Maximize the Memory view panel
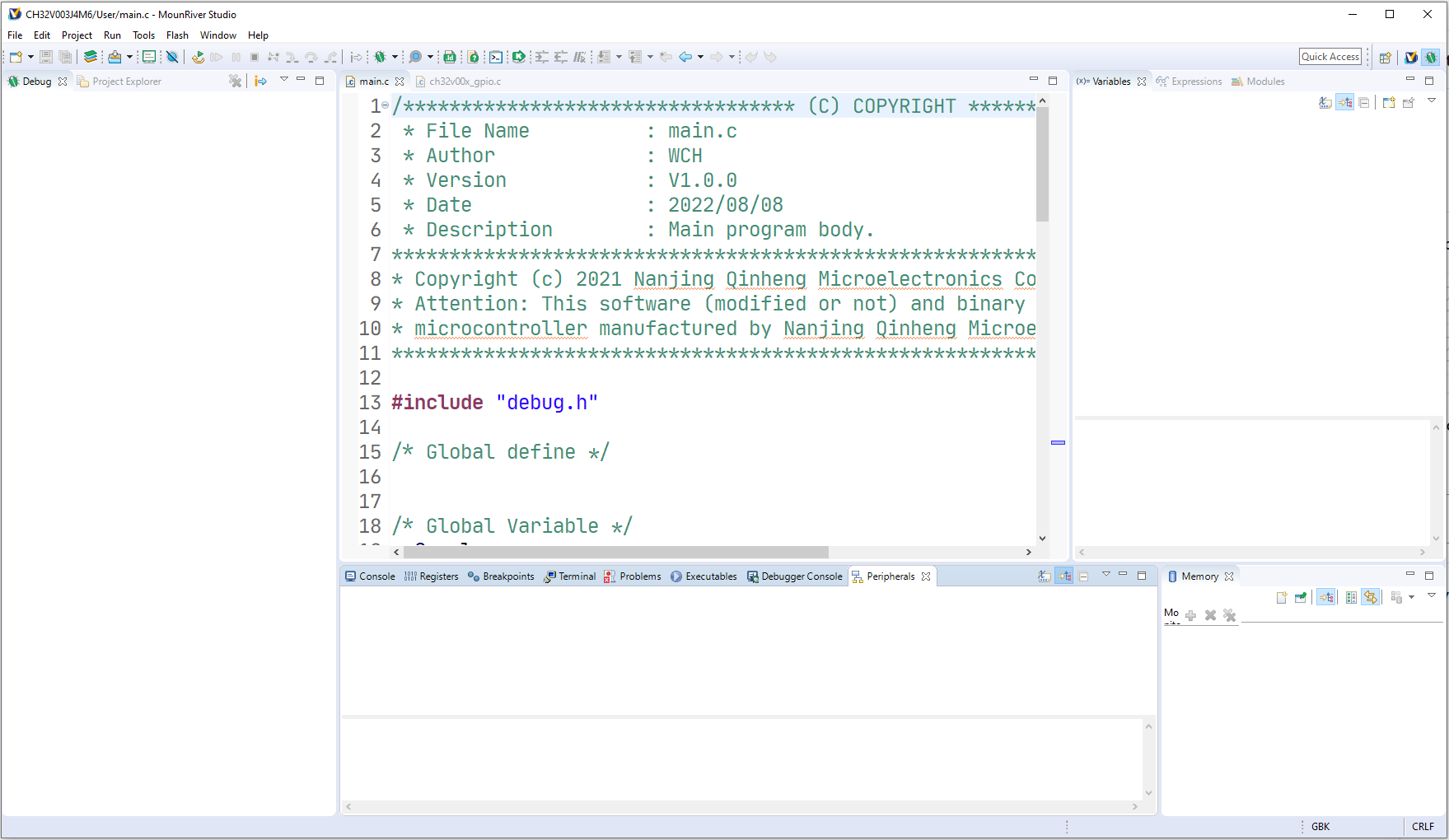This screenshot has width=1449, height=840. tap(1429, 576)
